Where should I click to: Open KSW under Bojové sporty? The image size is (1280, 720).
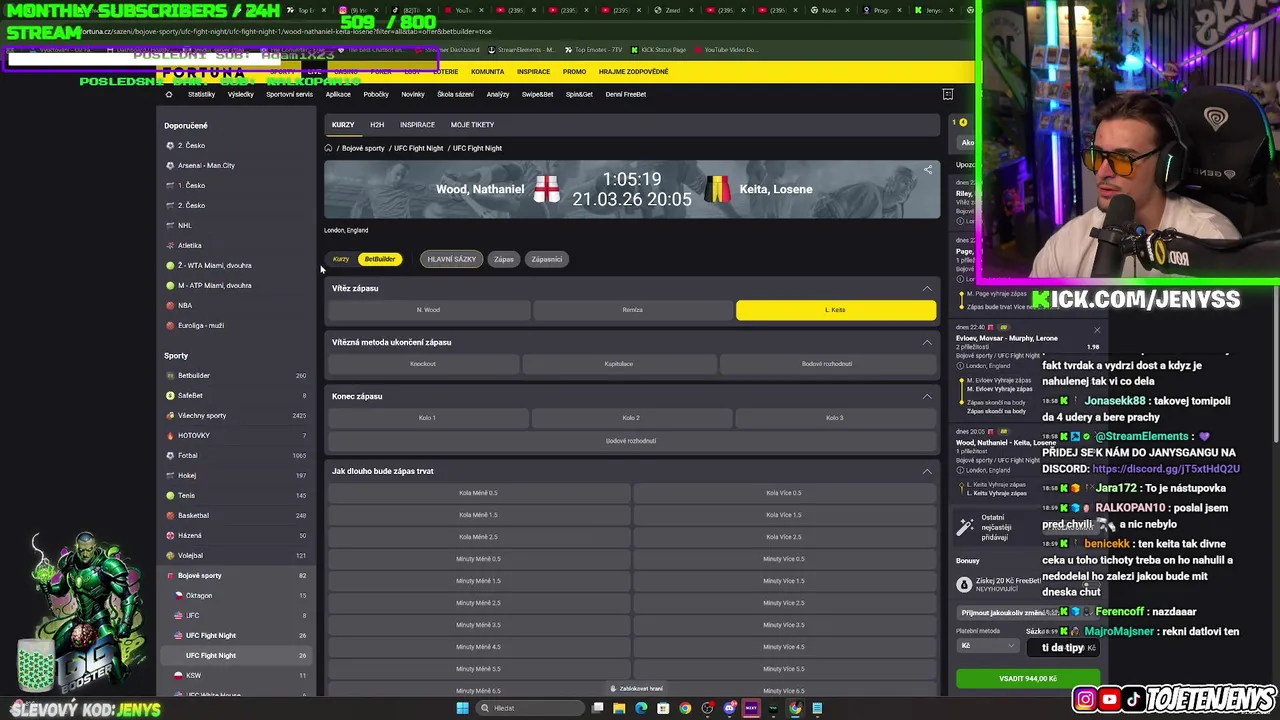[237, 675]
